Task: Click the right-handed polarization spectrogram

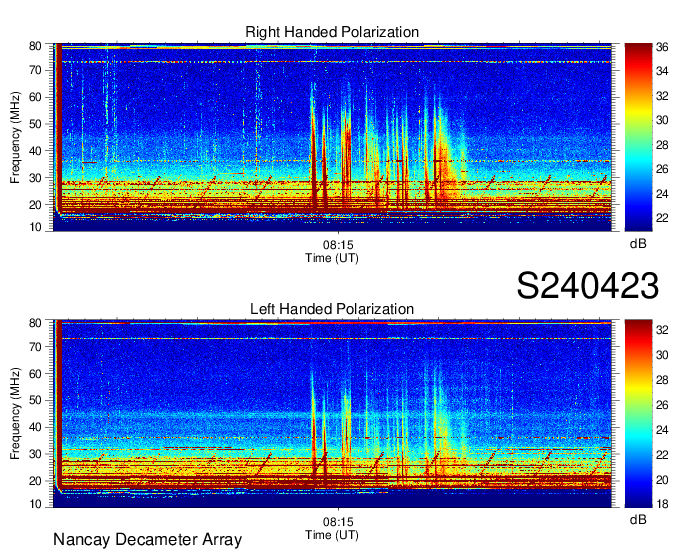Action: pyautogui.click(x=332, y=137)
